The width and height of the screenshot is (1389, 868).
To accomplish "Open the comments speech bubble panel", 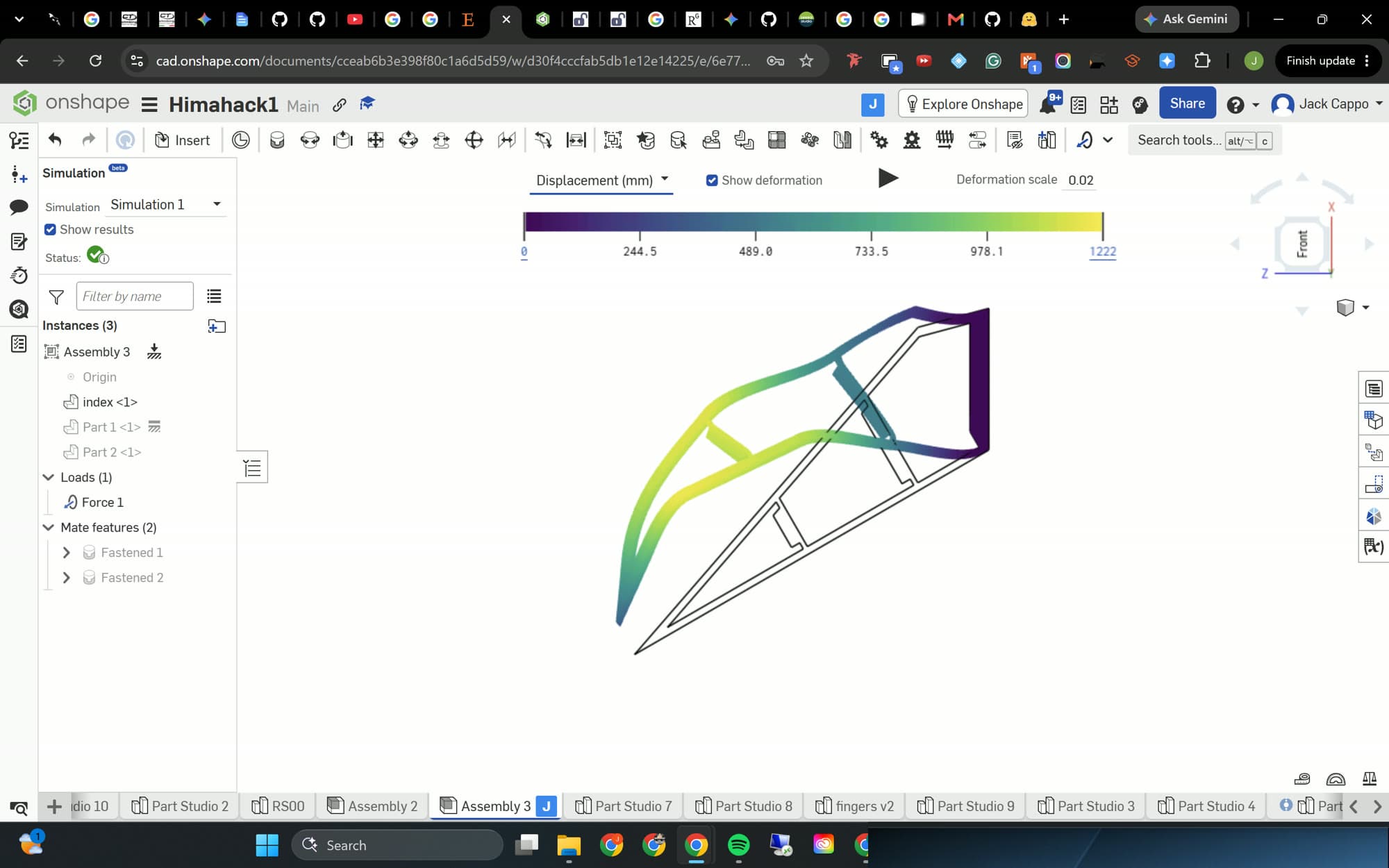I will pyautogui.click(x=19, y=207).
